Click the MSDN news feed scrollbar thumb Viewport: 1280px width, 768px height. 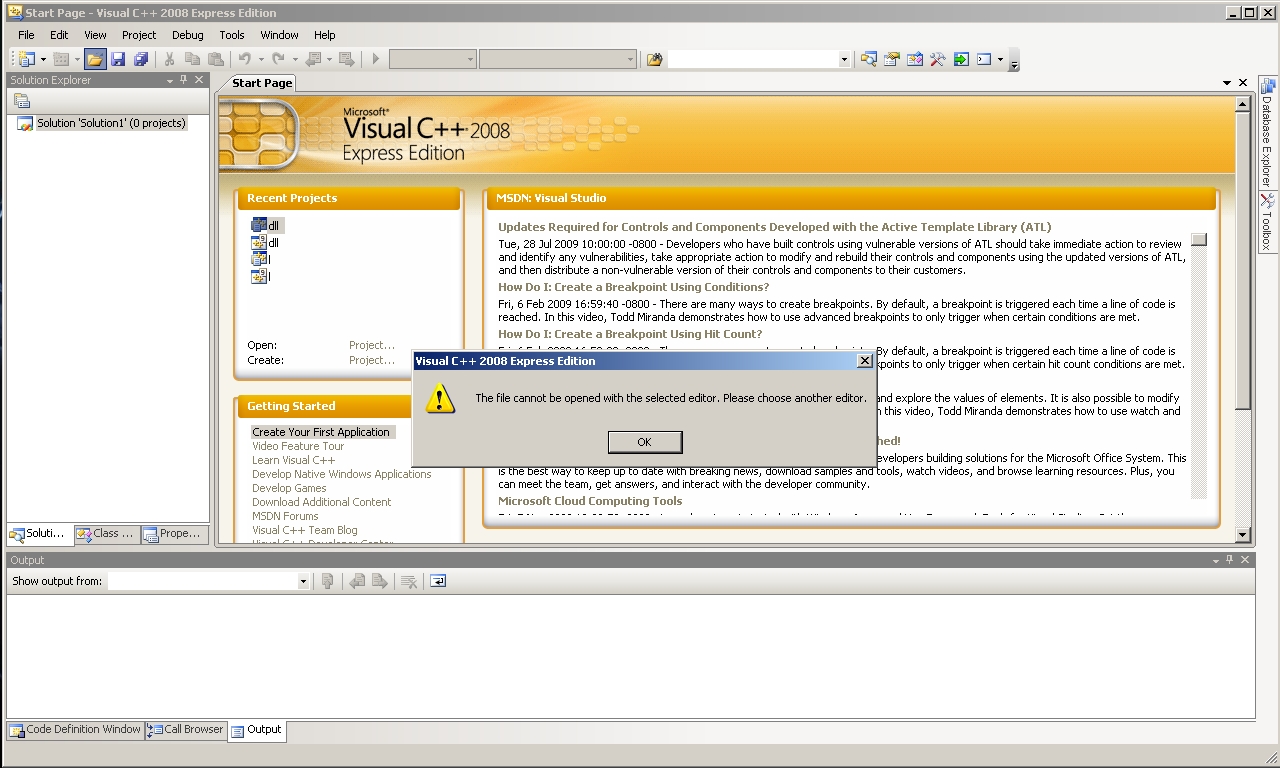click(x=1199, y=240)
